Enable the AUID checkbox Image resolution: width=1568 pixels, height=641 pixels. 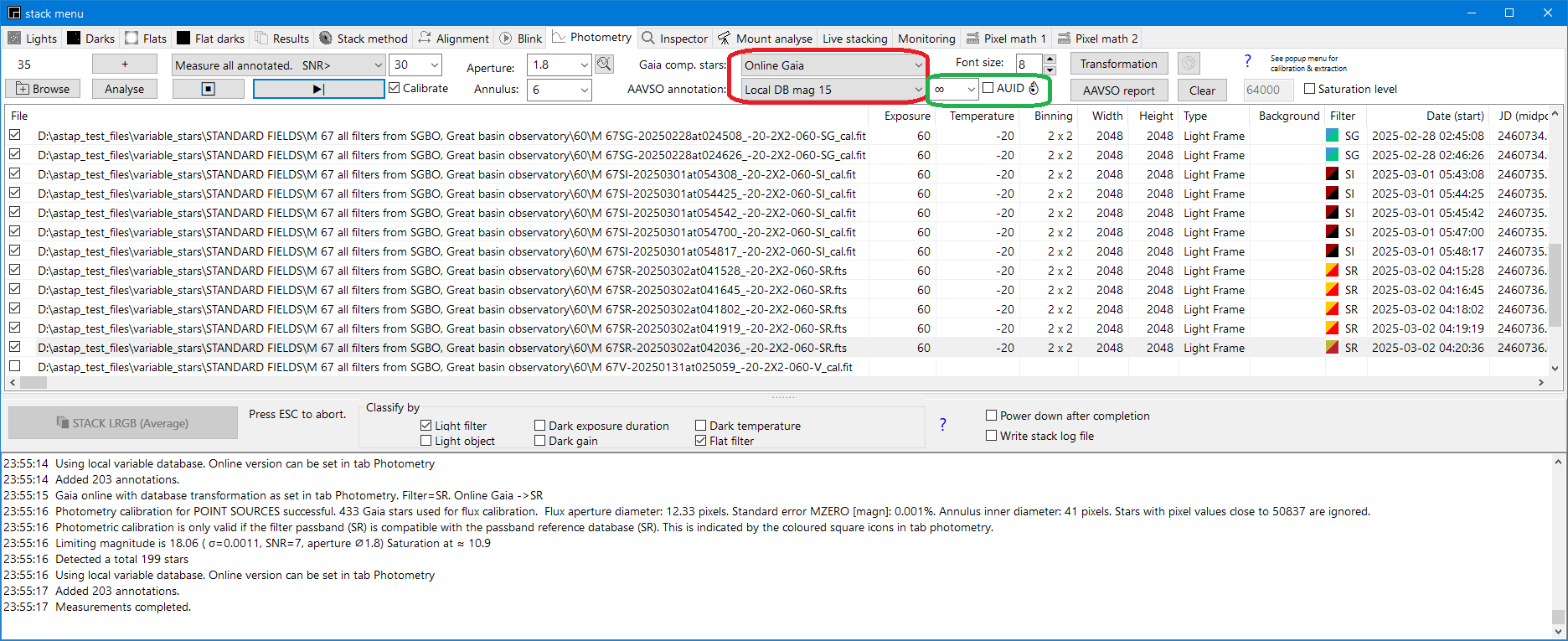988,88
